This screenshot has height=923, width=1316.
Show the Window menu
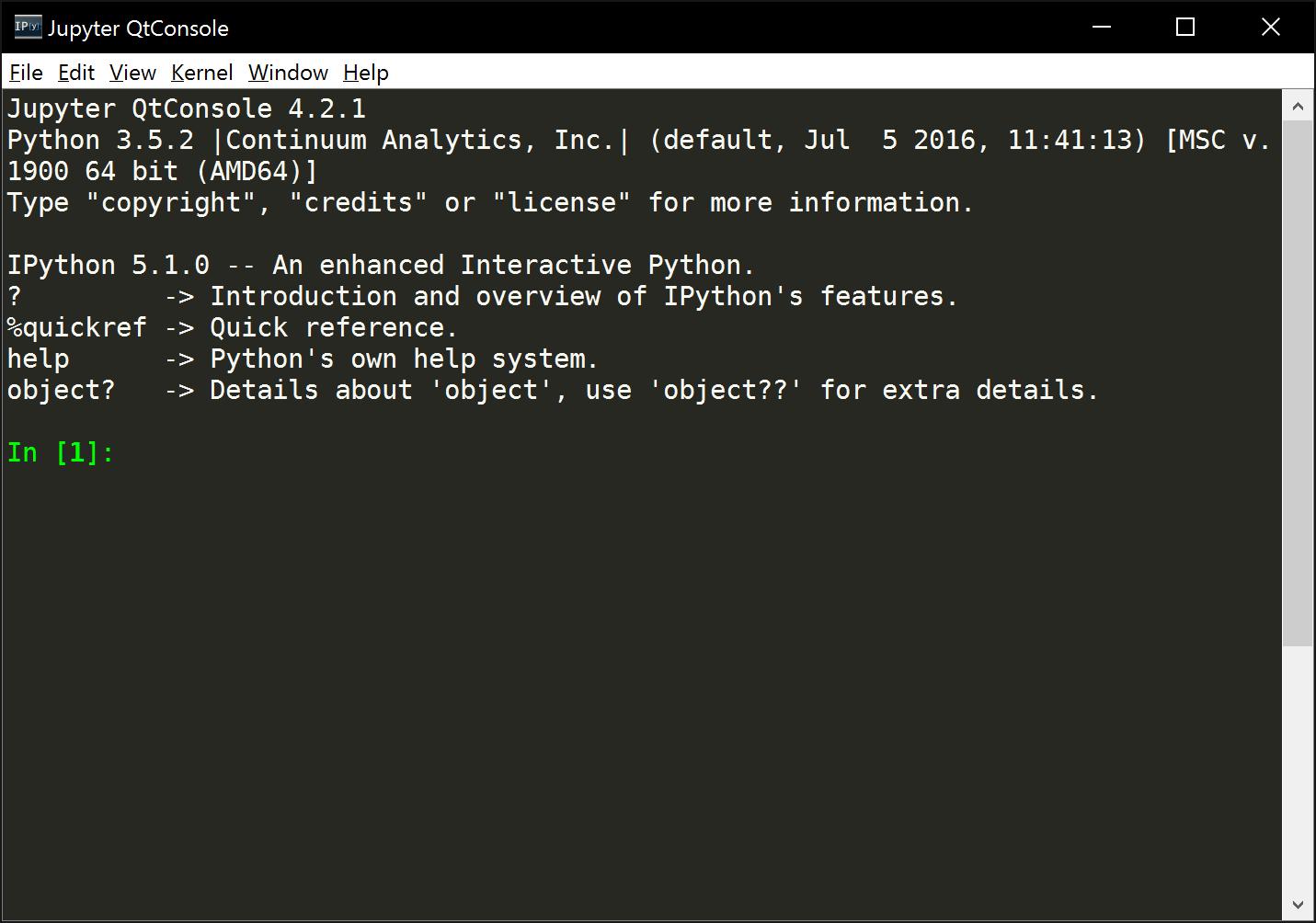coord(288,73)
